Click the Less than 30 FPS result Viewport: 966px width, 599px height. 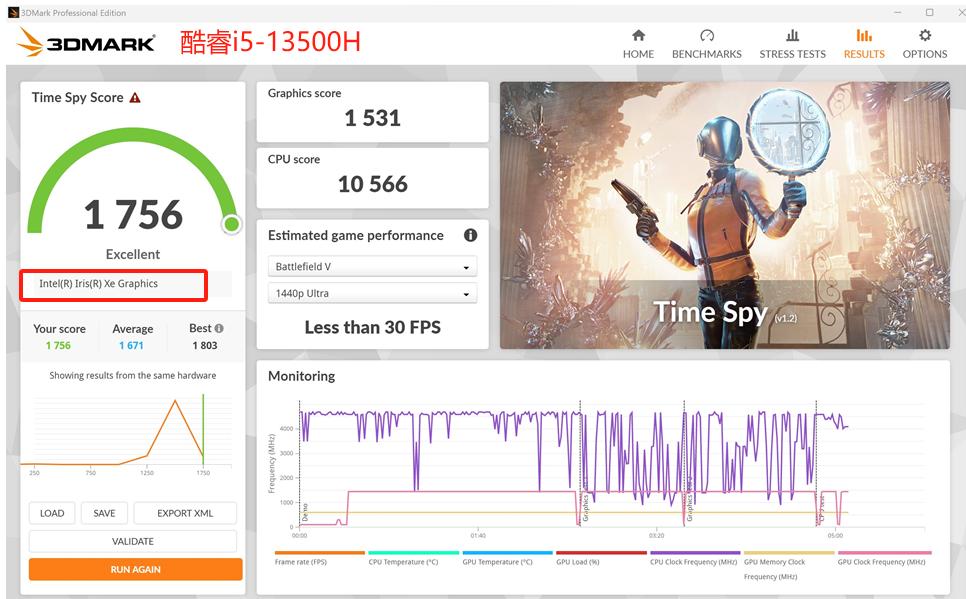(x=372, y=327)
